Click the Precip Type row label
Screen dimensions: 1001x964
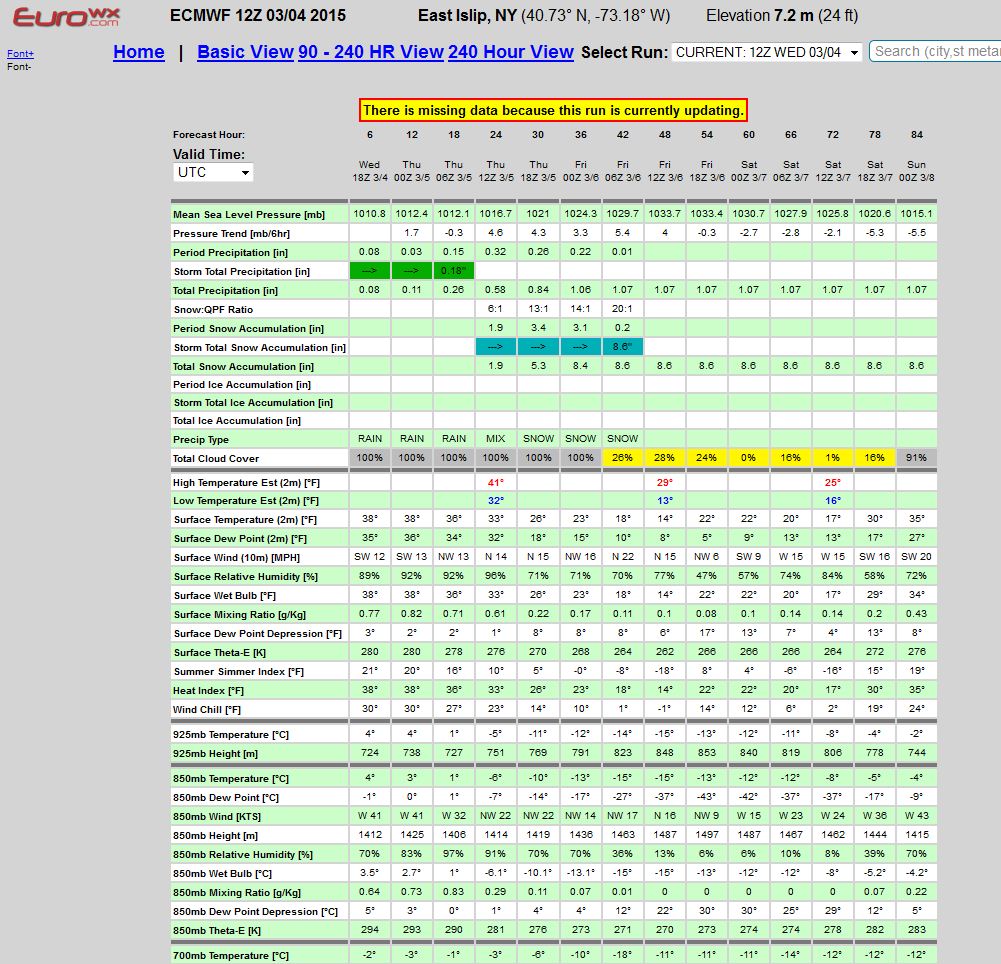click(x=200, y=440)
